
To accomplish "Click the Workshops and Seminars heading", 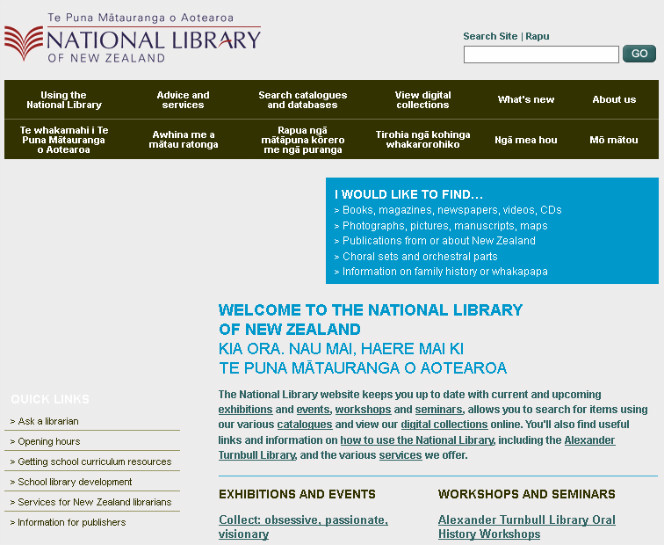I will [x=527, y=494].
